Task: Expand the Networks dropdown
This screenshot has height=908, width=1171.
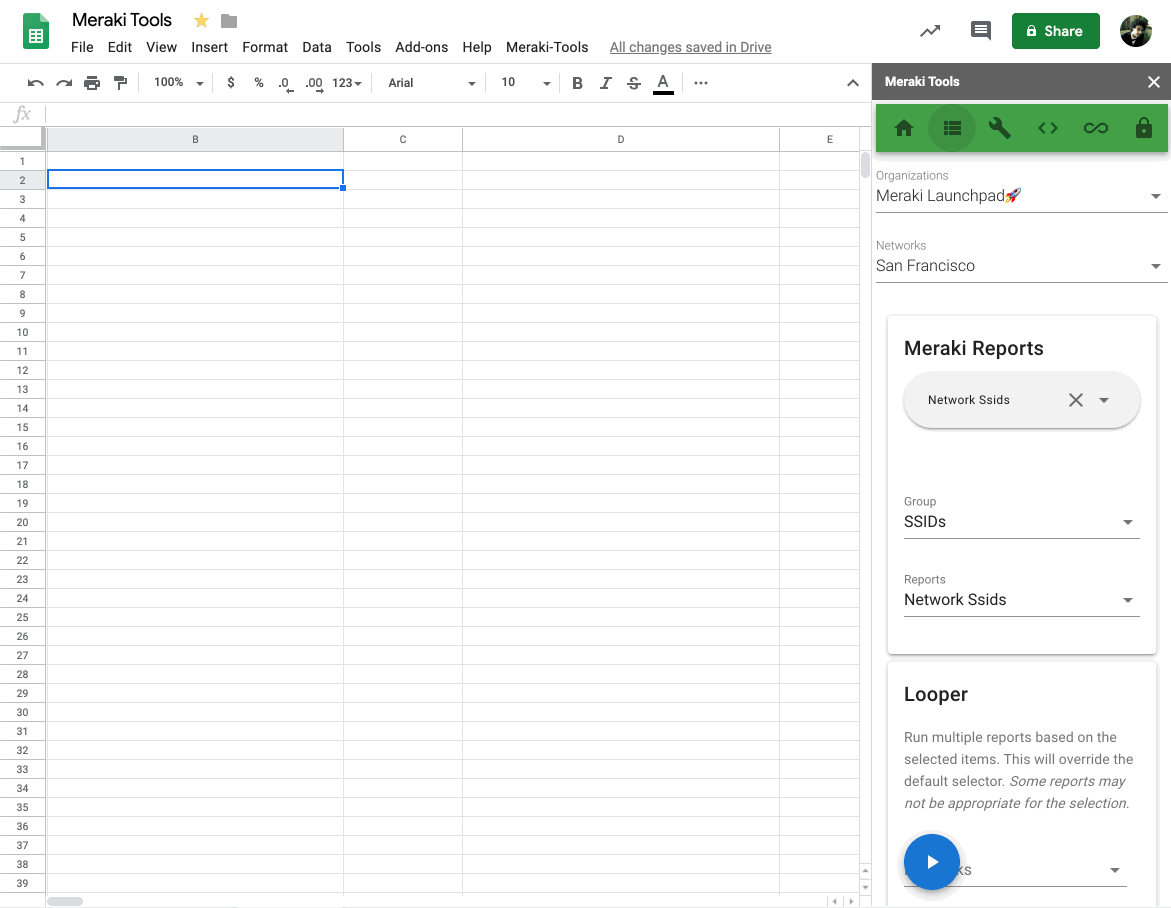Action: [x=1020, y=266]
